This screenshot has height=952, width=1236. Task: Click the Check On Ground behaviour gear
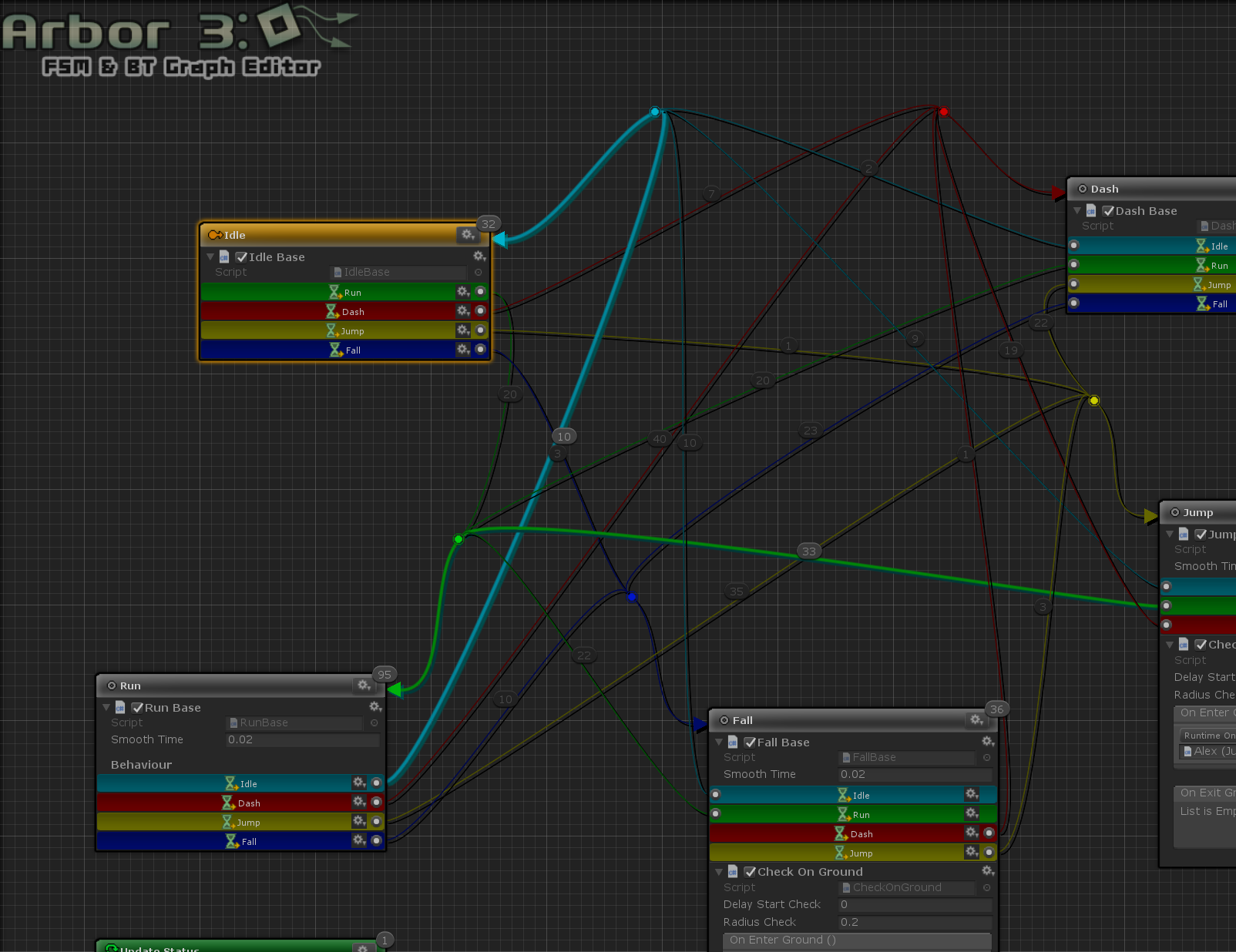988,870
